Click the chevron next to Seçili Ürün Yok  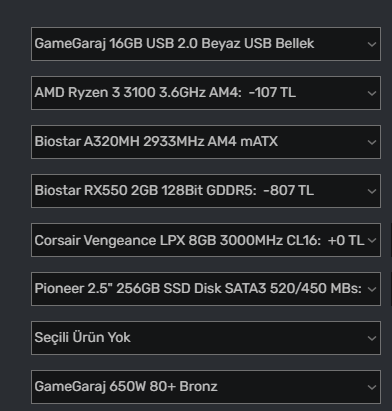pos(372,338)
